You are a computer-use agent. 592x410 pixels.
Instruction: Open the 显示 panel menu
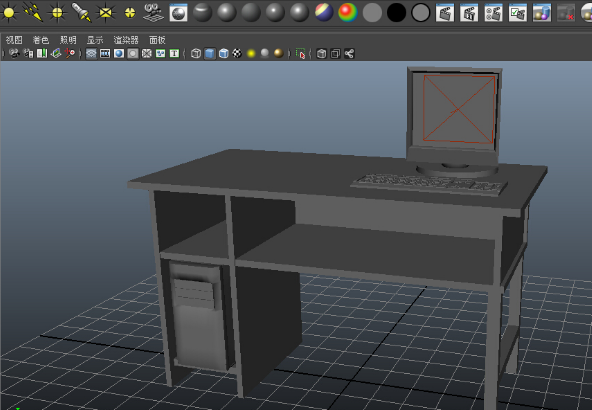click(x=95, y=40)
